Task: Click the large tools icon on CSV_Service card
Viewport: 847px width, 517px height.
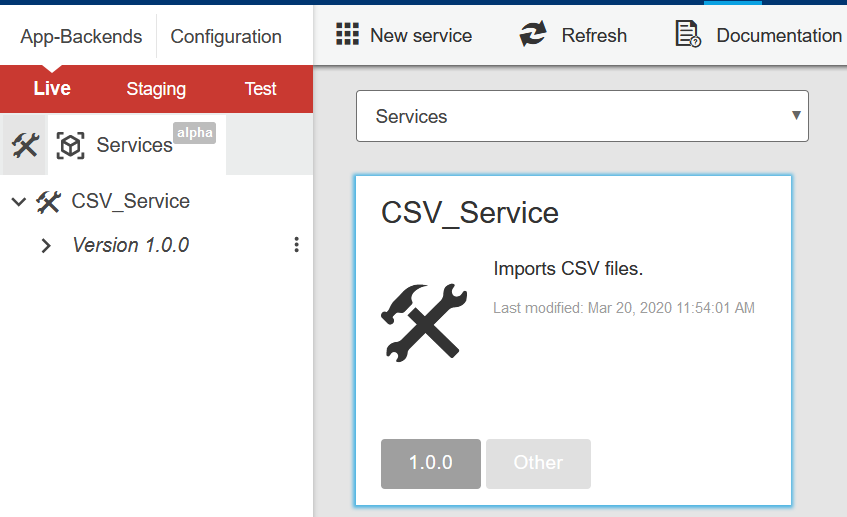Action: [424, 323]
